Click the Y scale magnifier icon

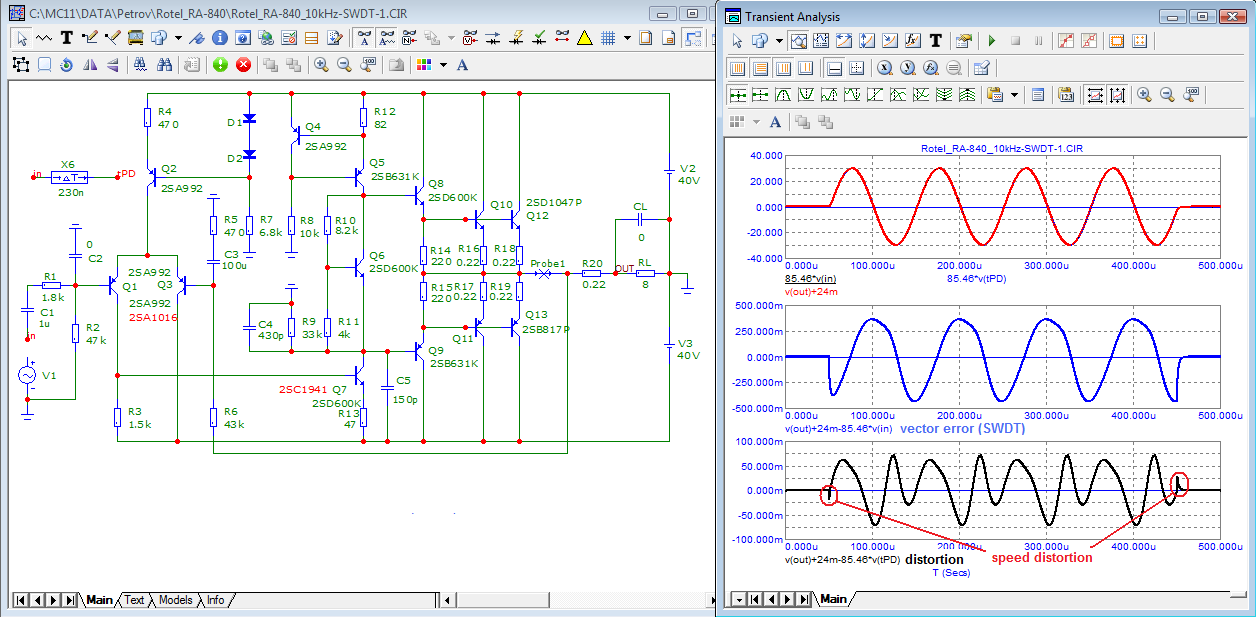908,68
